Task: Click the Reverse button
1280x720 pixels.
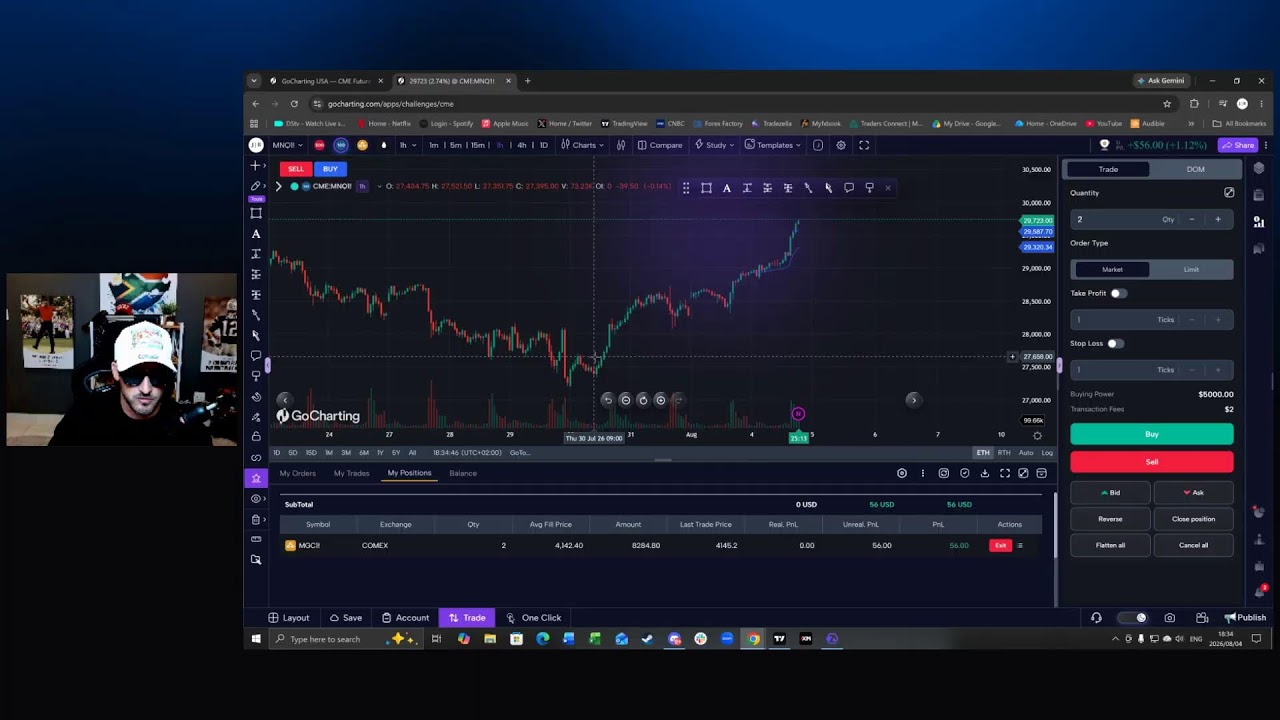Action: pyautogui.click(x=1110, y=519)
